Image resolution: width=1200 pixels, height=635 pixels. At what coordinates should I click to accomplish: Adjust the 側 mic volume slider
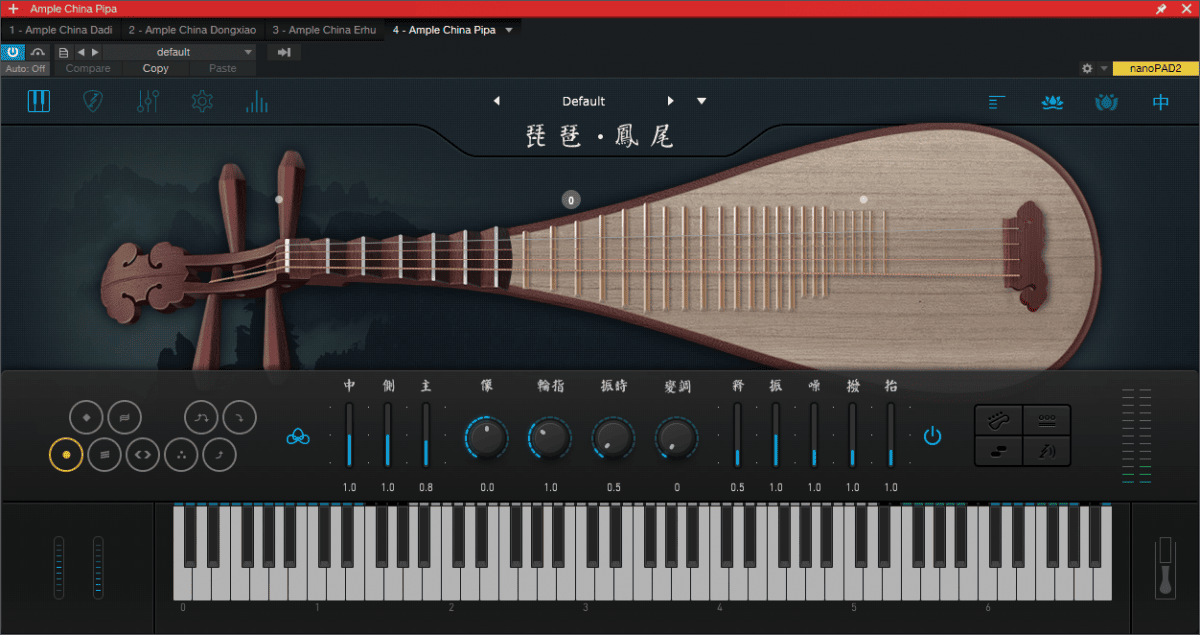387,435
